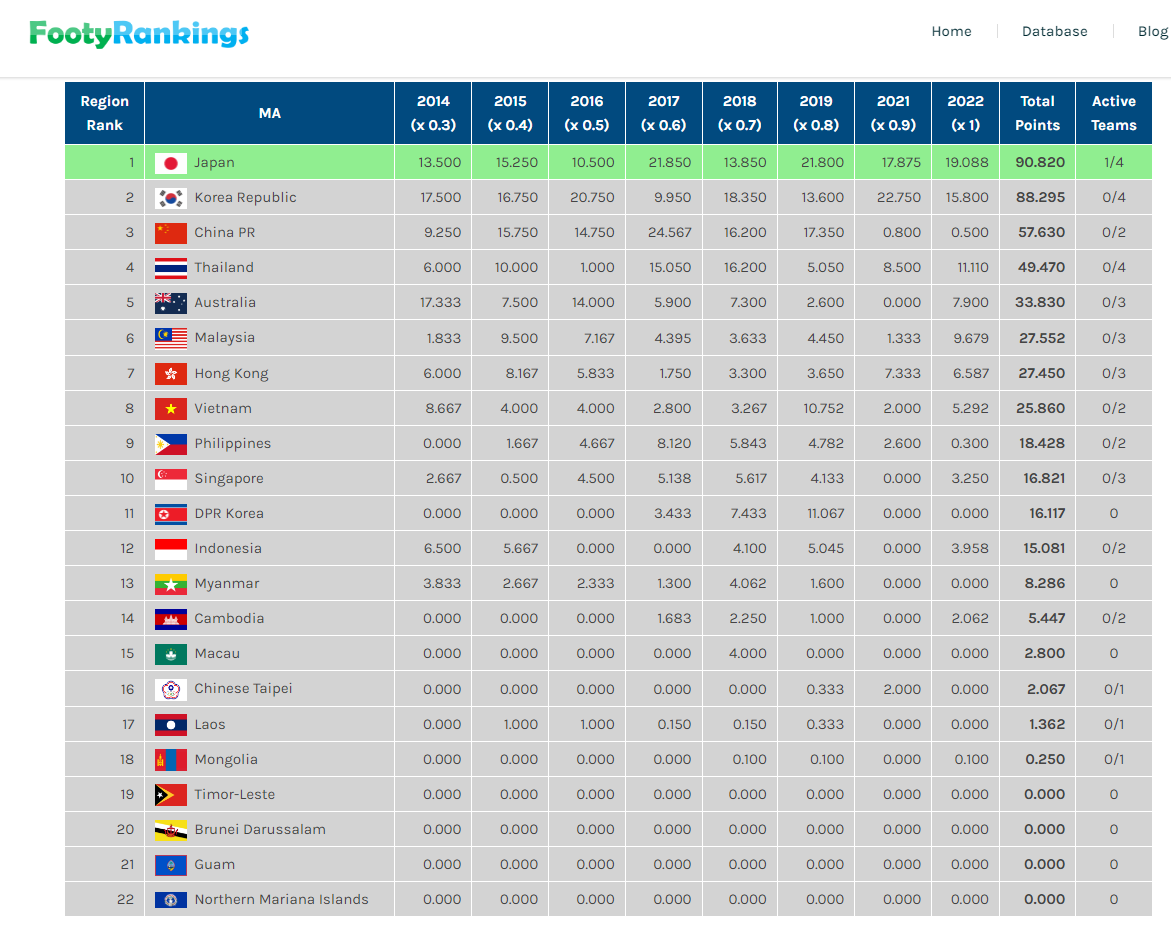Click the Brunei Darussalam flag icon

click(170, 830)
